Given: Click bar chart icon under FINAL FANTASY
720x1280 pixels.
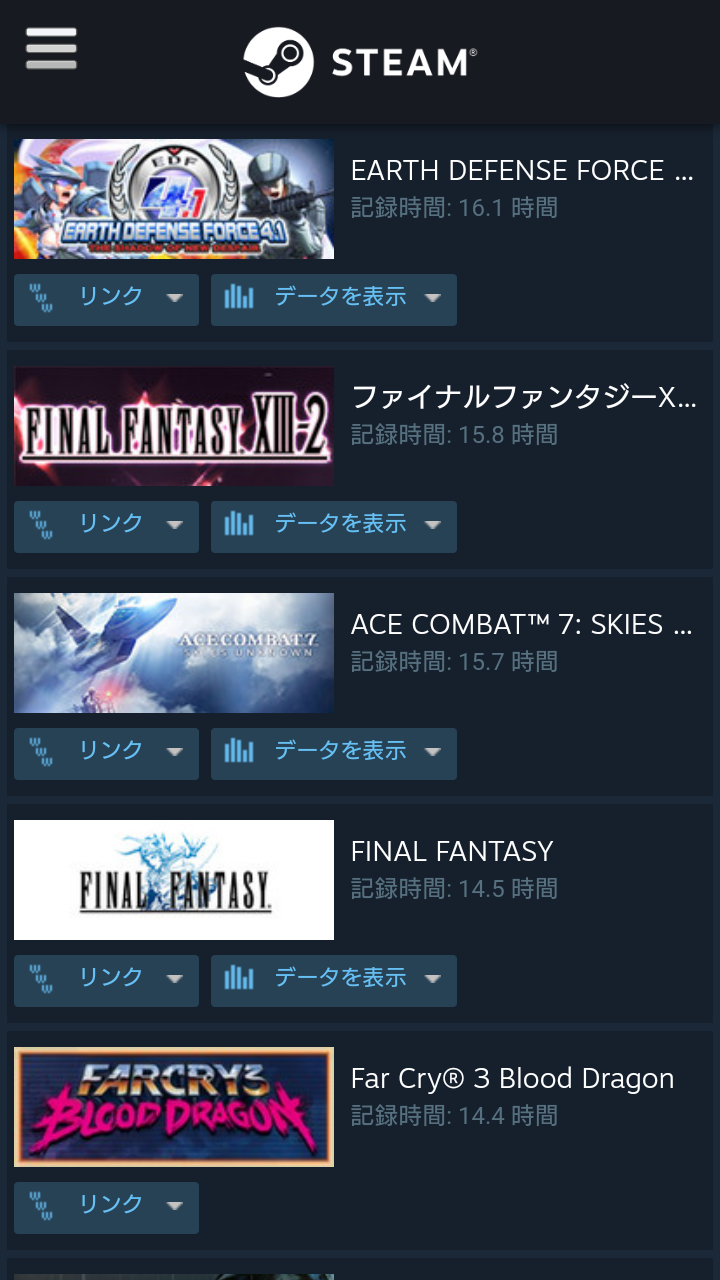Looking at the screenshot, I should pos(239,978).
